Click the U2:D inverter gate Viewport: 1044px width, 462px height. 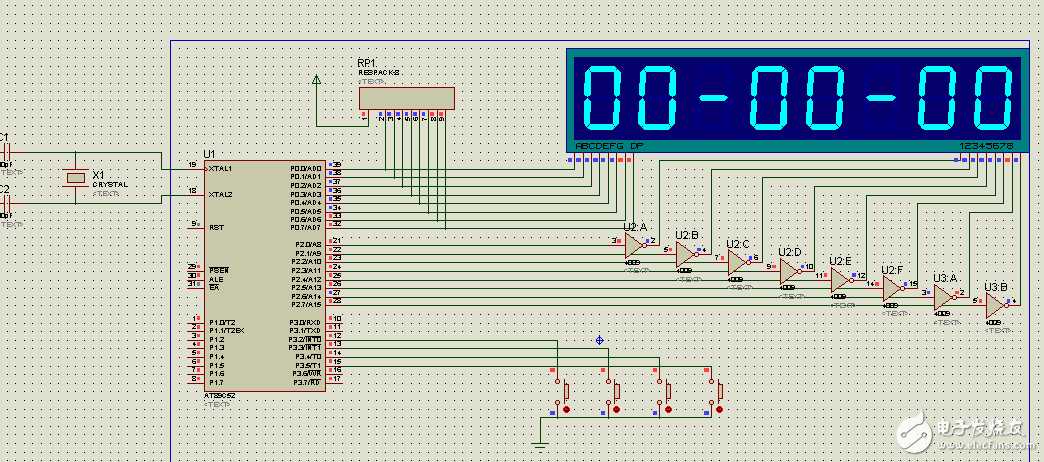[x=790, y=272]
